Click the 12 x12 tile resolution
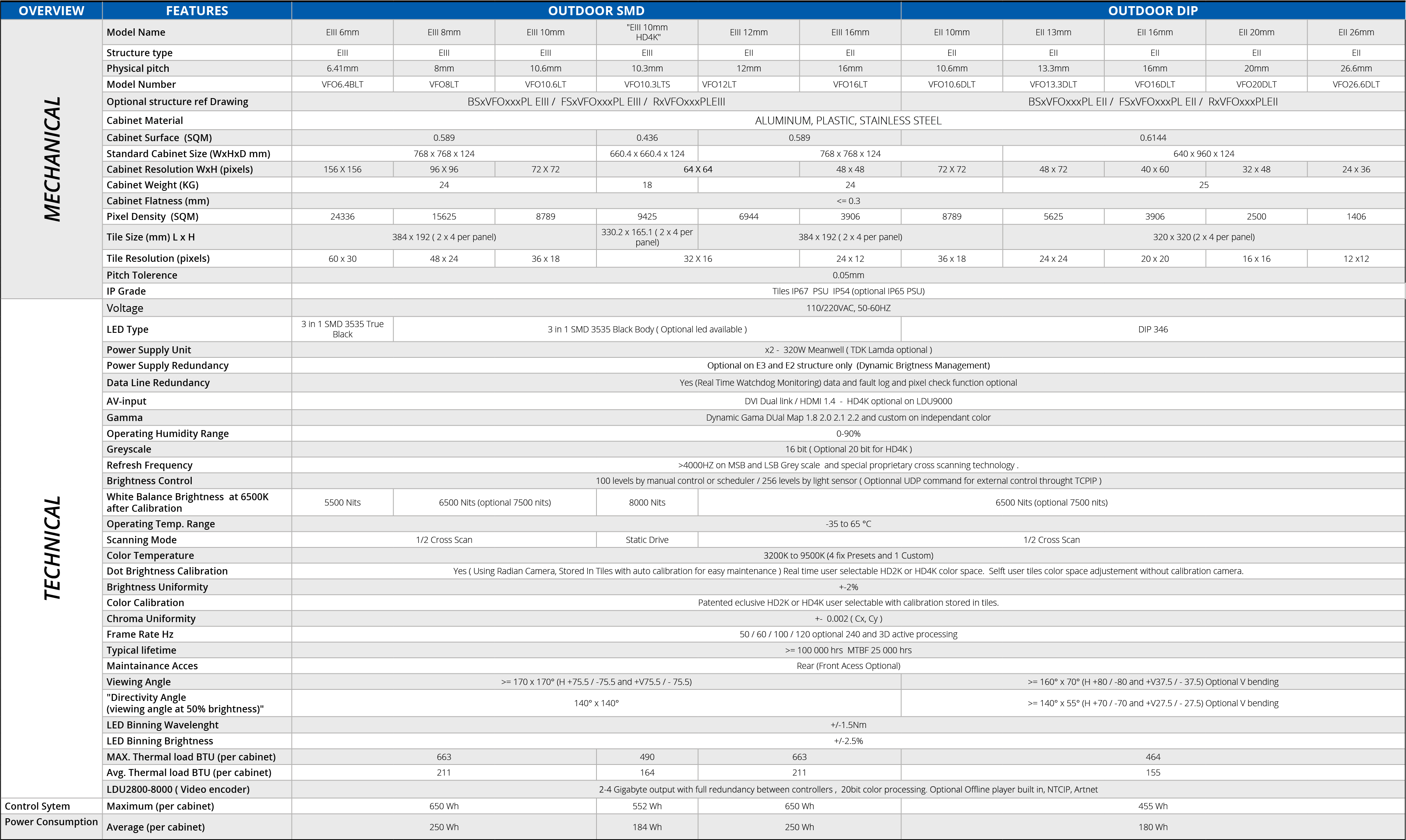 1356,259
